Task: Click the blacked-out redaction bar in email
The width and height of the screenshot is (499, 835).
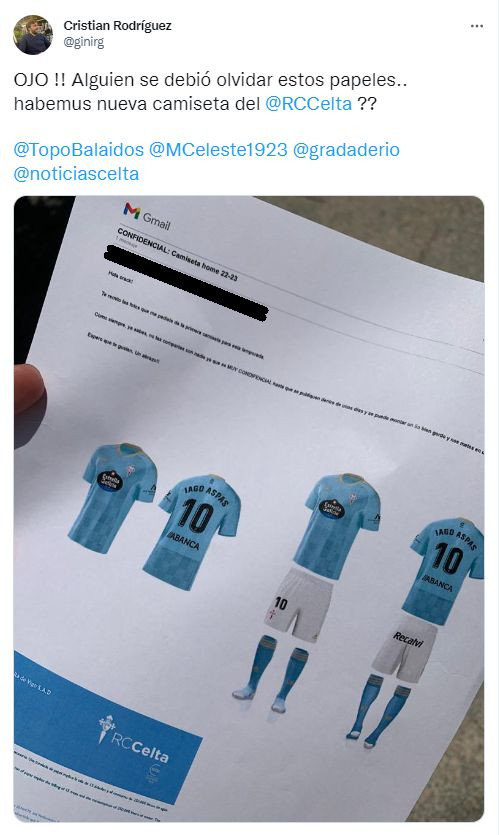Action: (x=186, y=282)
